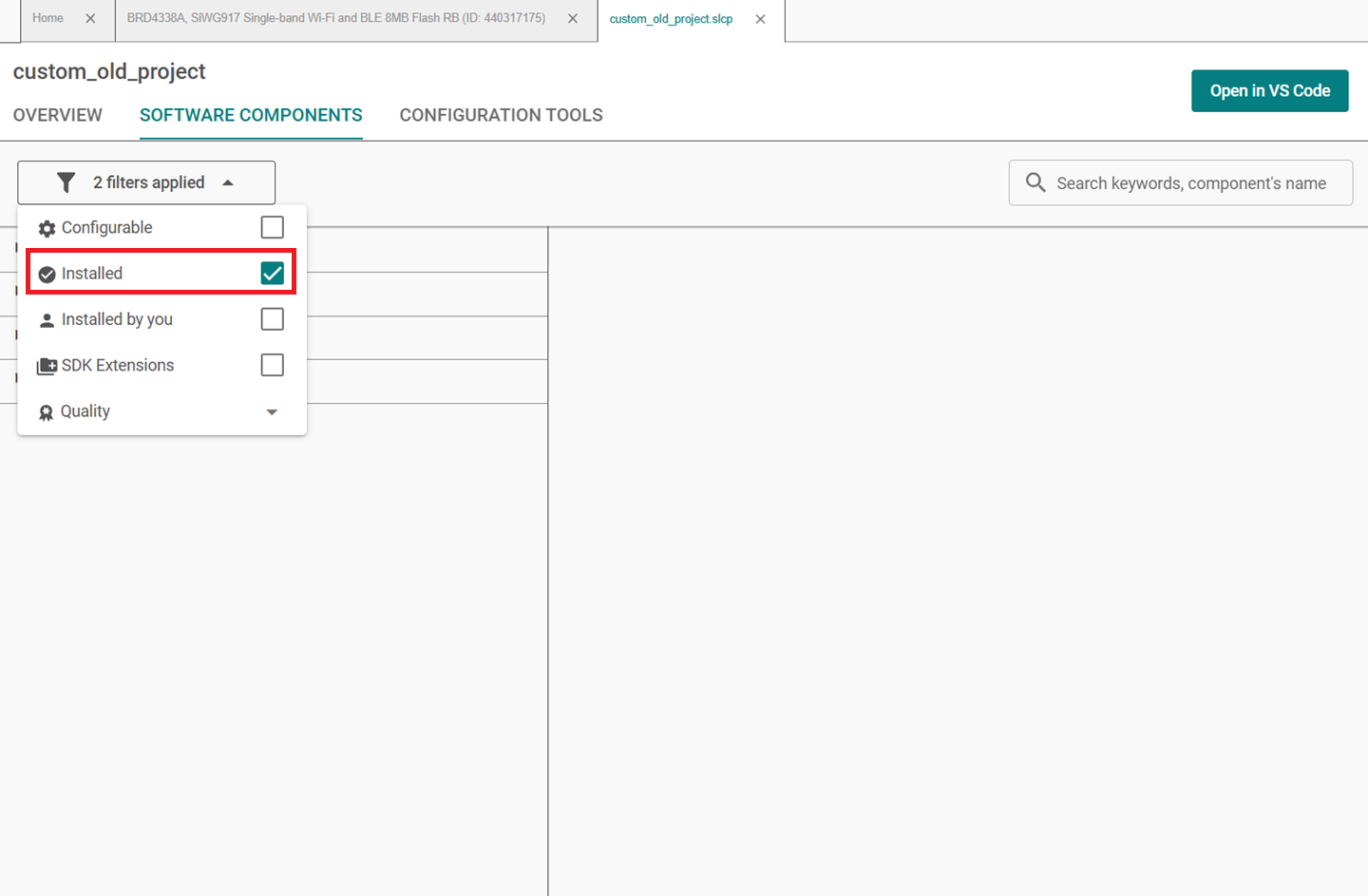
Task: Tick the Installed by you checkbox
Action: coord(272,319)
